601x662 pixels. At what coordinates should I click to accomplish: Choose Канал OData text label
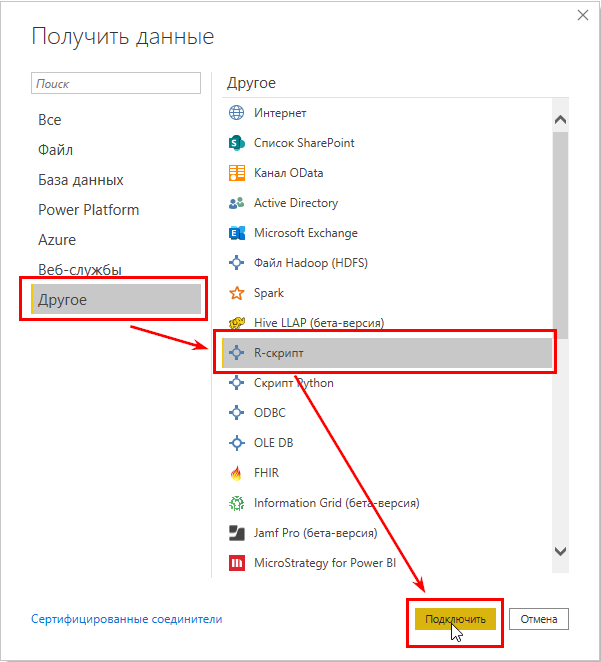pyautogui.click(x=288, y=173)
